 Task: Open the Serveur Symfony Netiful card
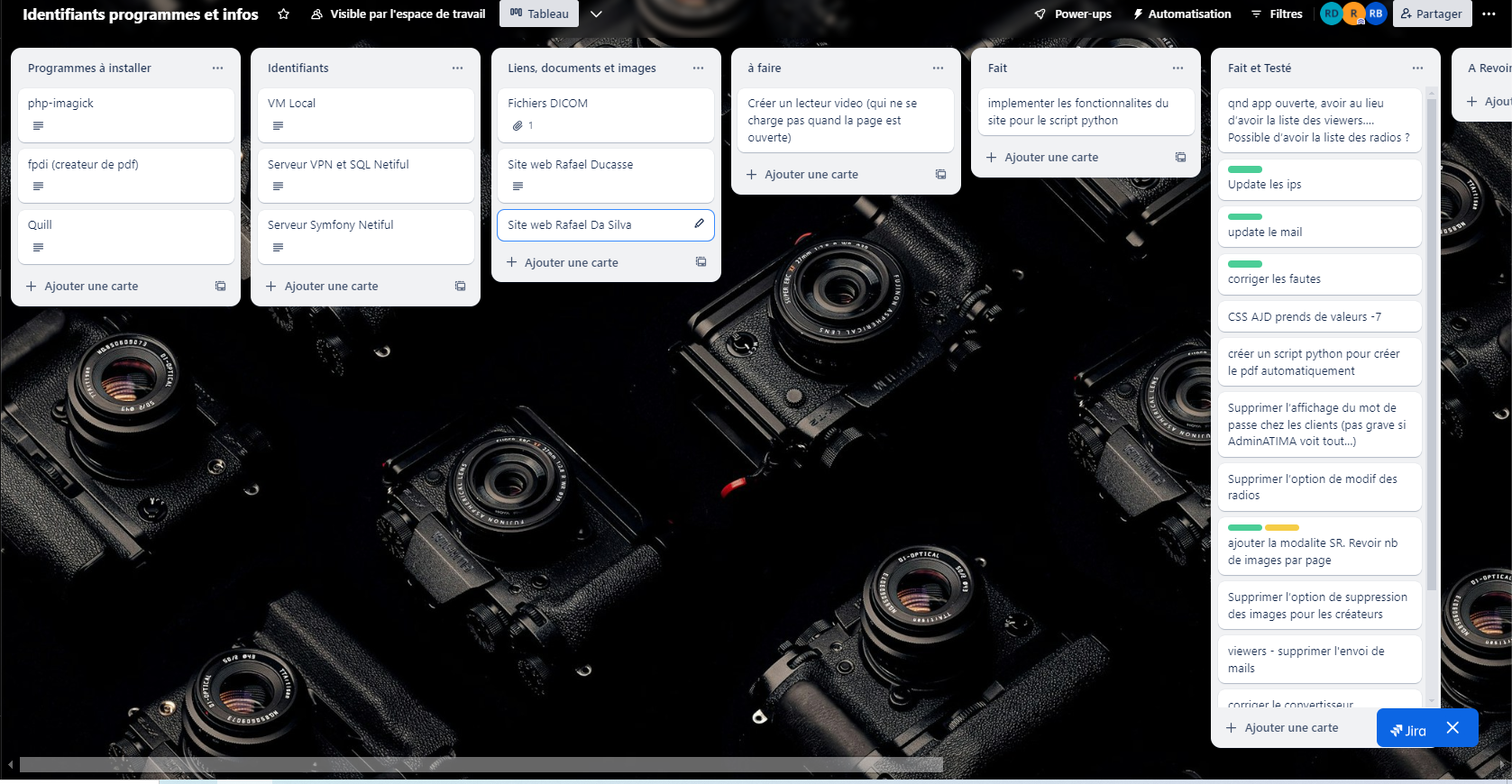[x=366, y=236]
